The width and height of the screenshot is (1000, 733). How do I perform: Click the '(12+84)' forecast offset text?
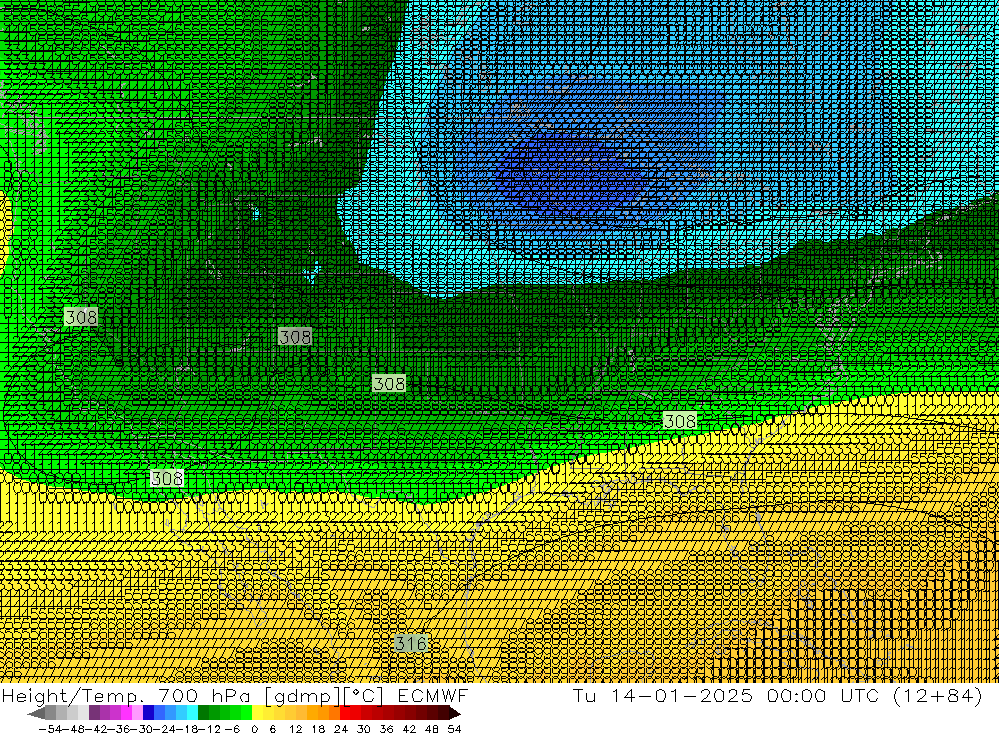938,695
